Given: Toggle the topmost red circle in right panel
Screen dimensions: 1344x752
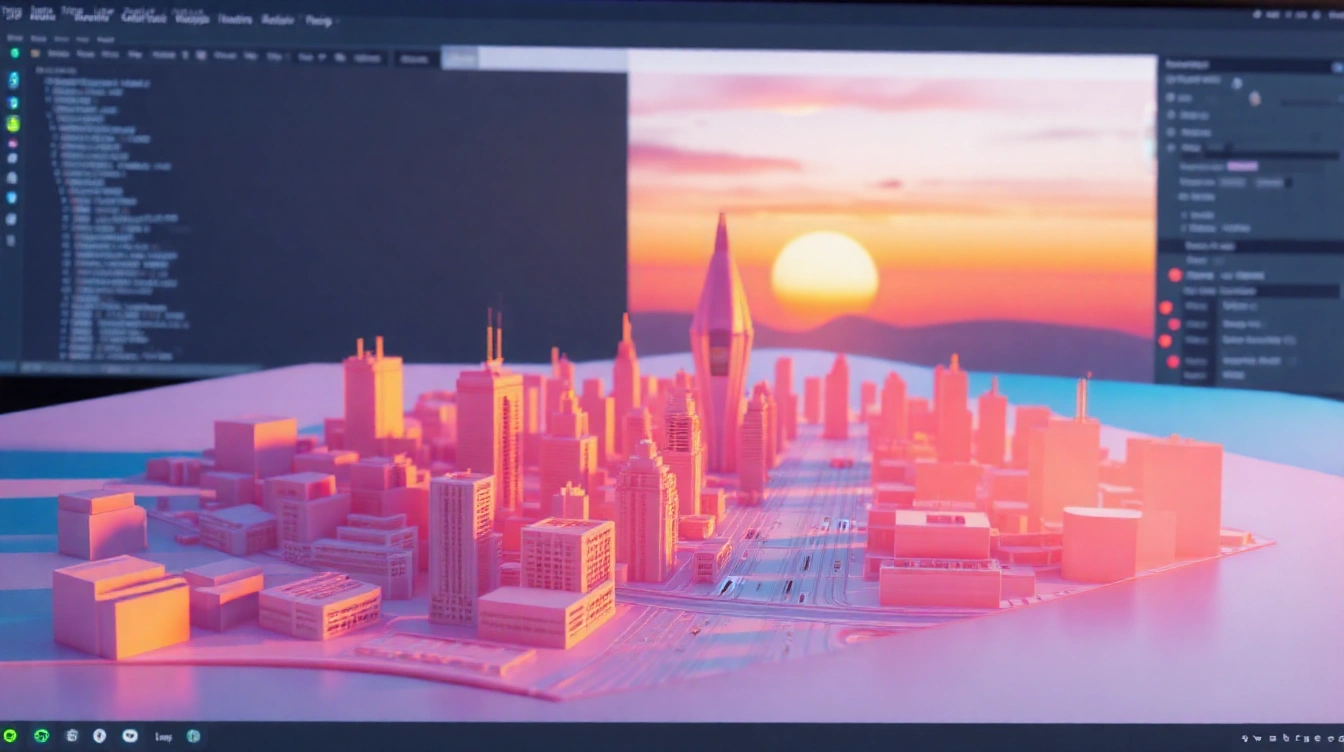Looking at the screenshot, I should [x=1175, y=275].
